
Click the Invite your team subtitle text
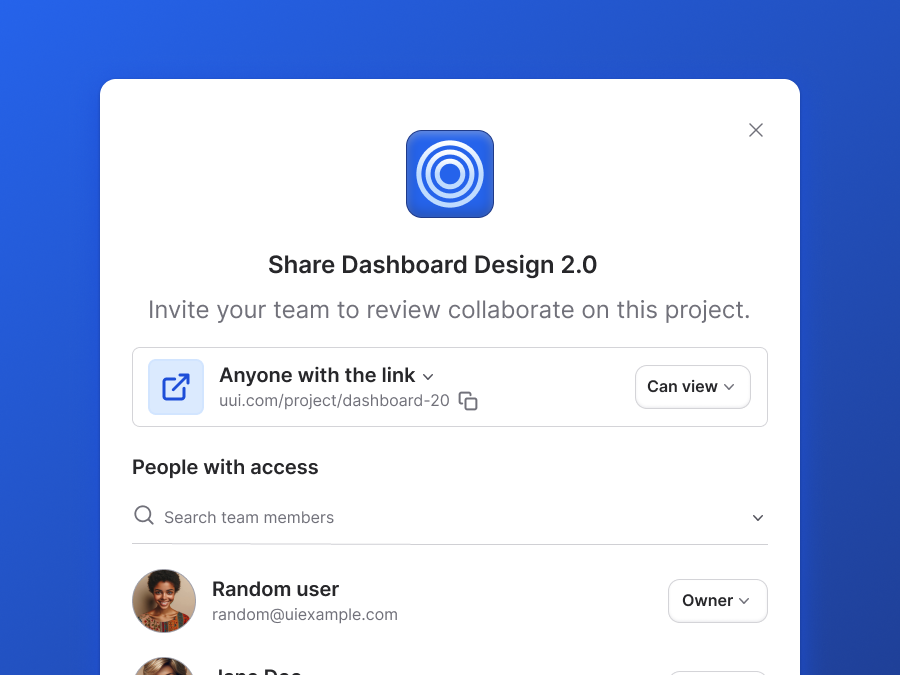tap(449, 310)
